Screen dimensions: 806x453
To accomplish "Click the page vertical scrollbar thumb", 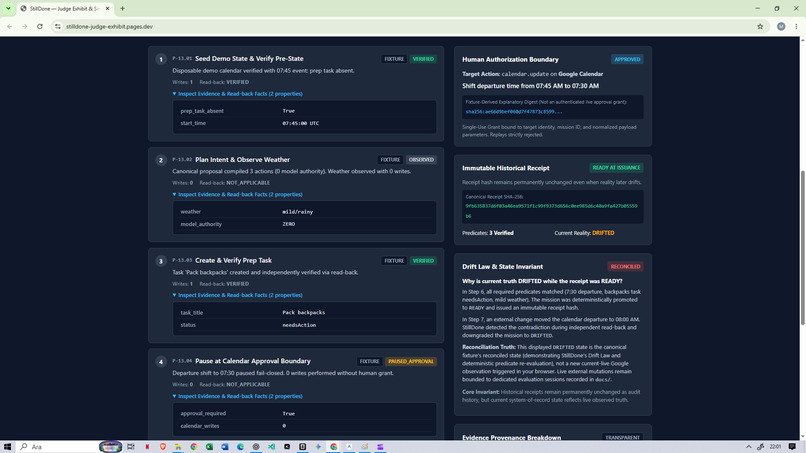I will pyautogui.click(x=802, y=247).
